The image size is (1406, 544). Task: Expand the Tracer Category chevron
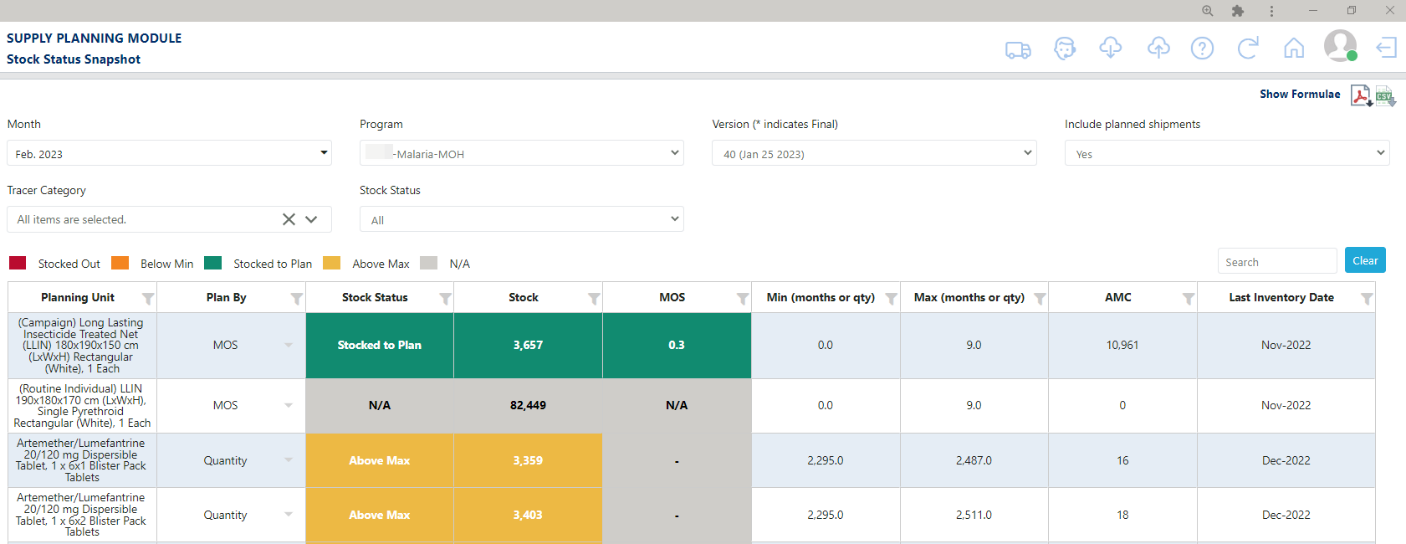tap(311, 219)
